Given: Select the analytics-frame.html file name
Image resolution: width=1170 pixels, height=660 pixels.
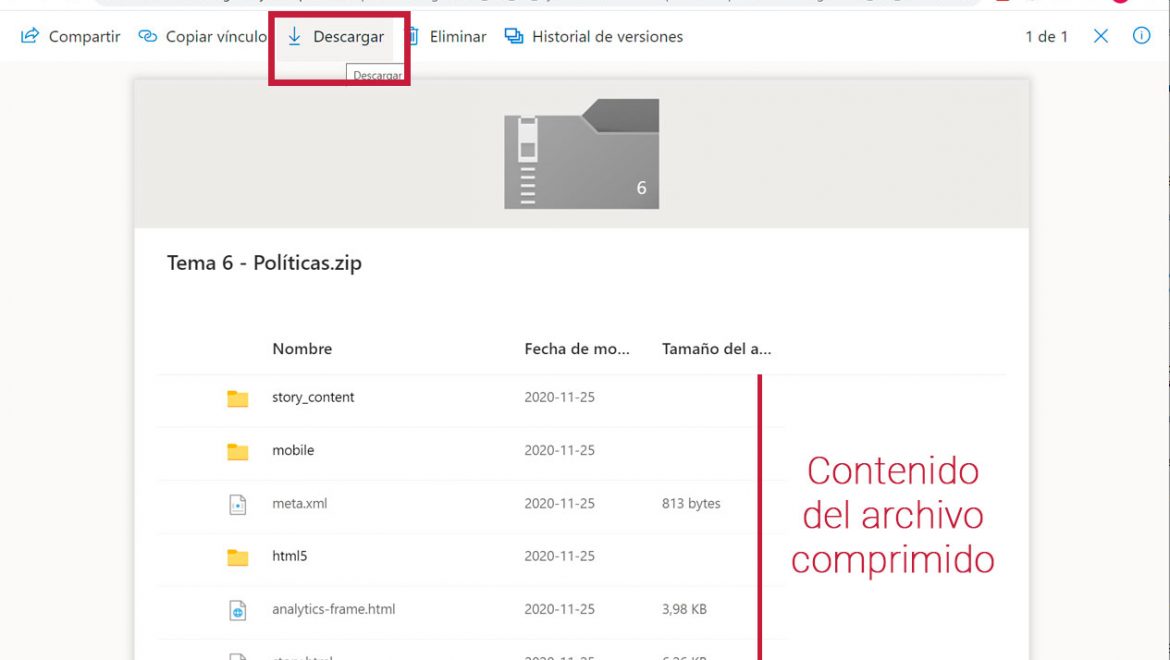Looking at the screenshot, I should pyautogui.click(x=334, y=609).
